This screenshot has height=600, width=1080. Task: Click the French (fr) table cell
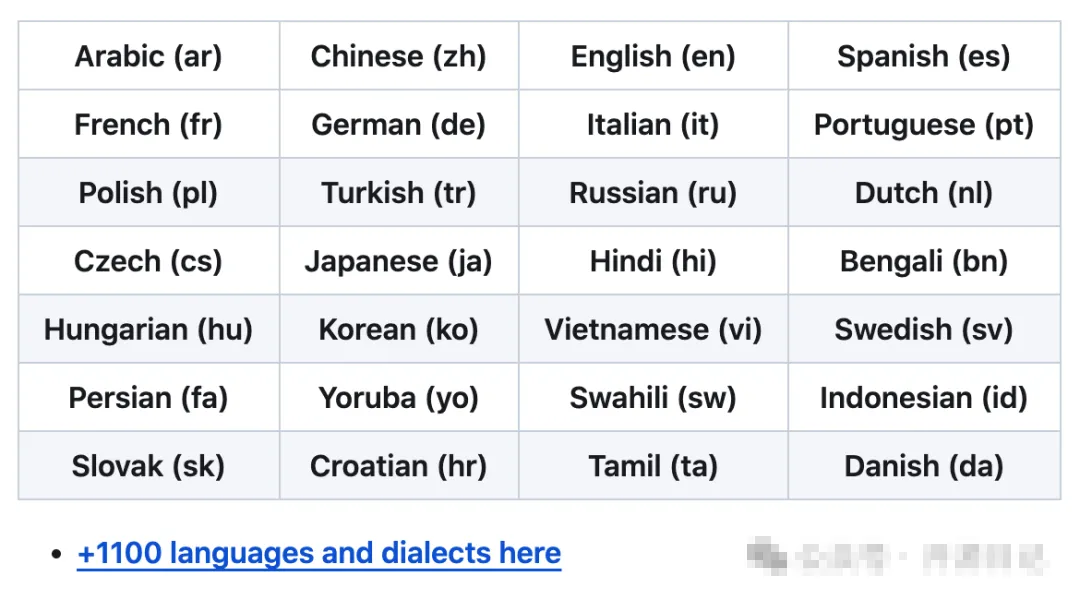click(x=149, y=124)
